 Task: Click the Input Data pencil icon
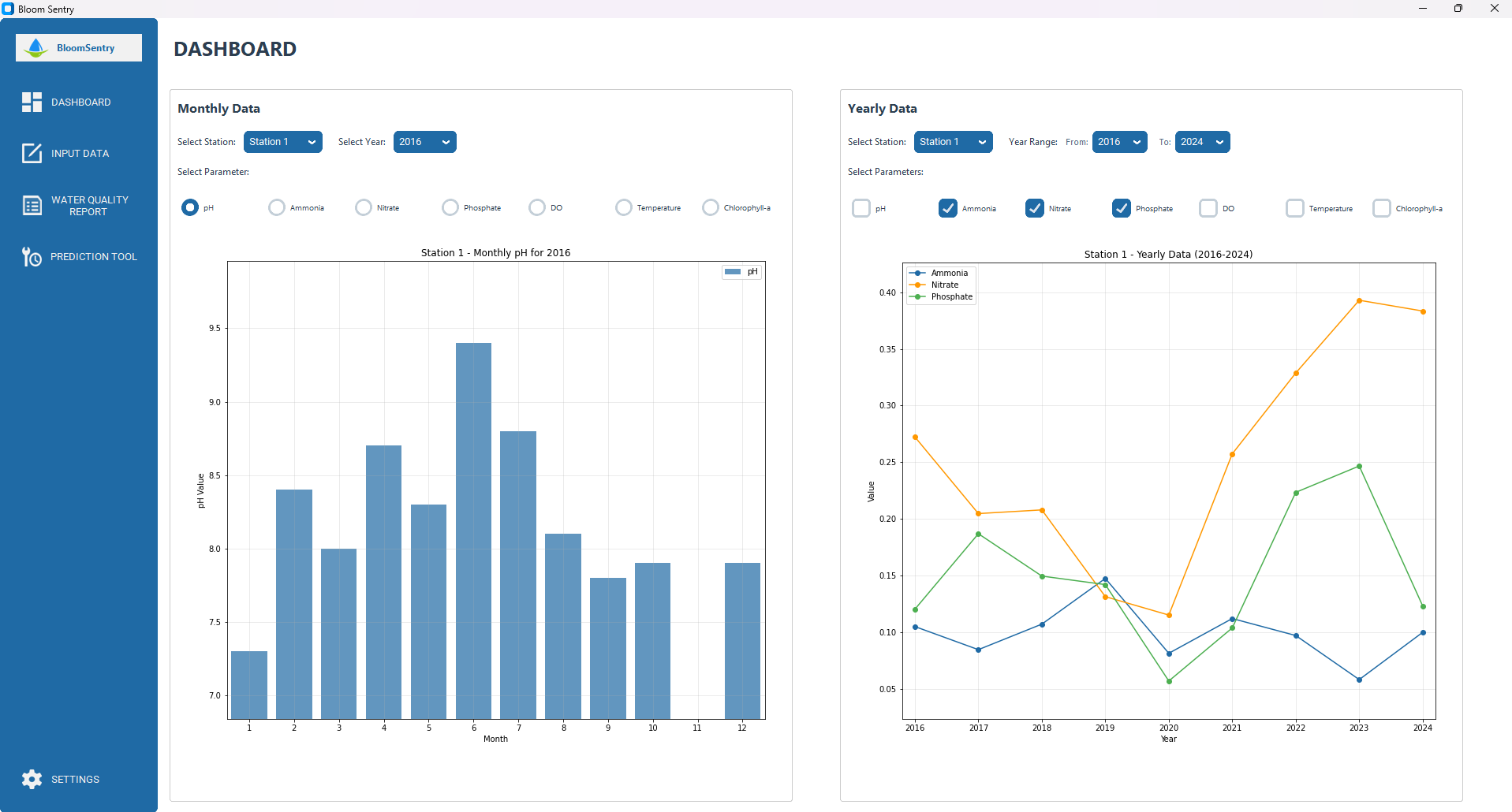(x=32, y=153)
